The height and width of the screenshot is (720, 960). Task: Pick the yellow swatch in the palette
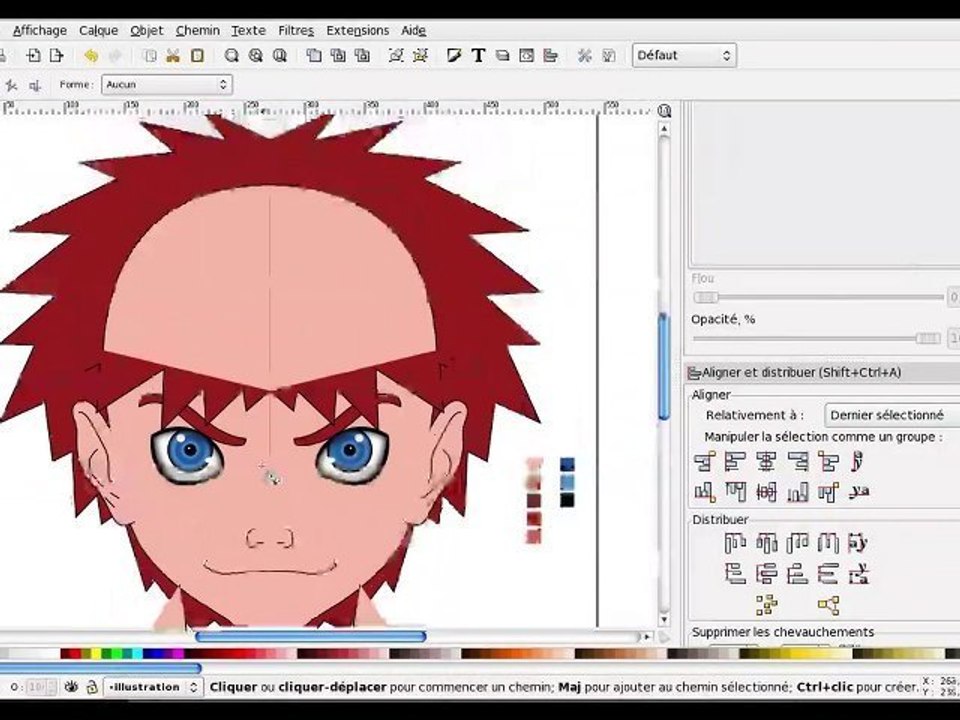[x=96, y=654]
